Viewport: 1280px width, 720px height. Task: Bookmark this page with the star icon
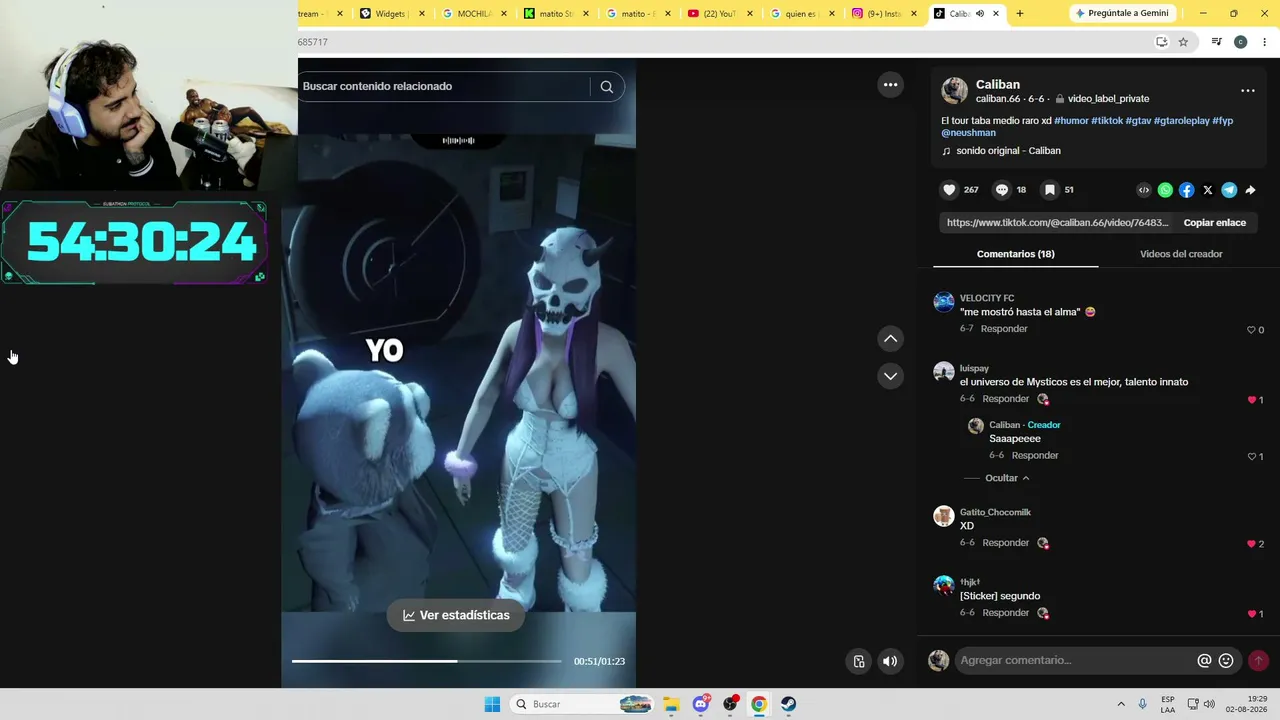point(1183,42)
